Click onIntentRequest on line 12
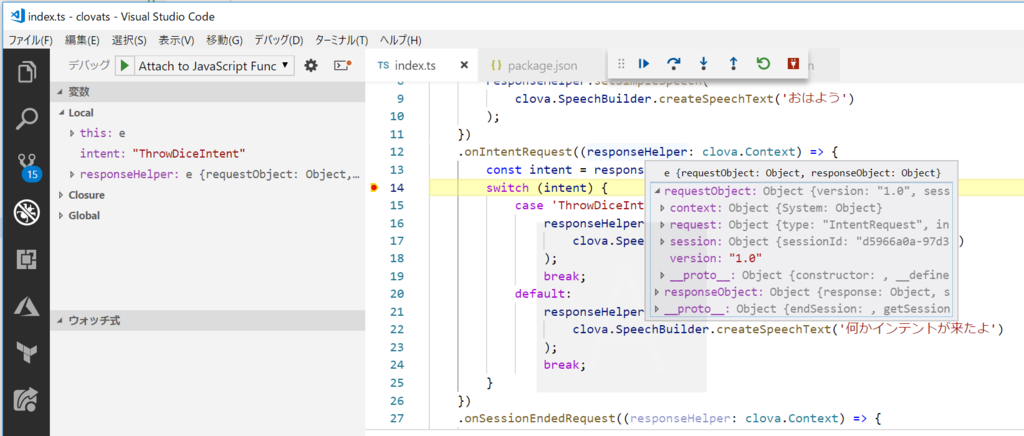 [520, 153]
